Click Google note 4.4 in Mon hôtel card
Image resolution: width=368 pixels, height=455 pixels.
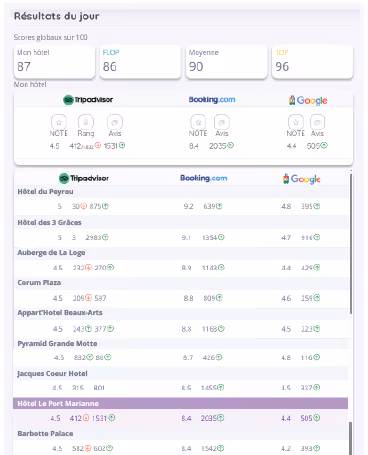291,146
